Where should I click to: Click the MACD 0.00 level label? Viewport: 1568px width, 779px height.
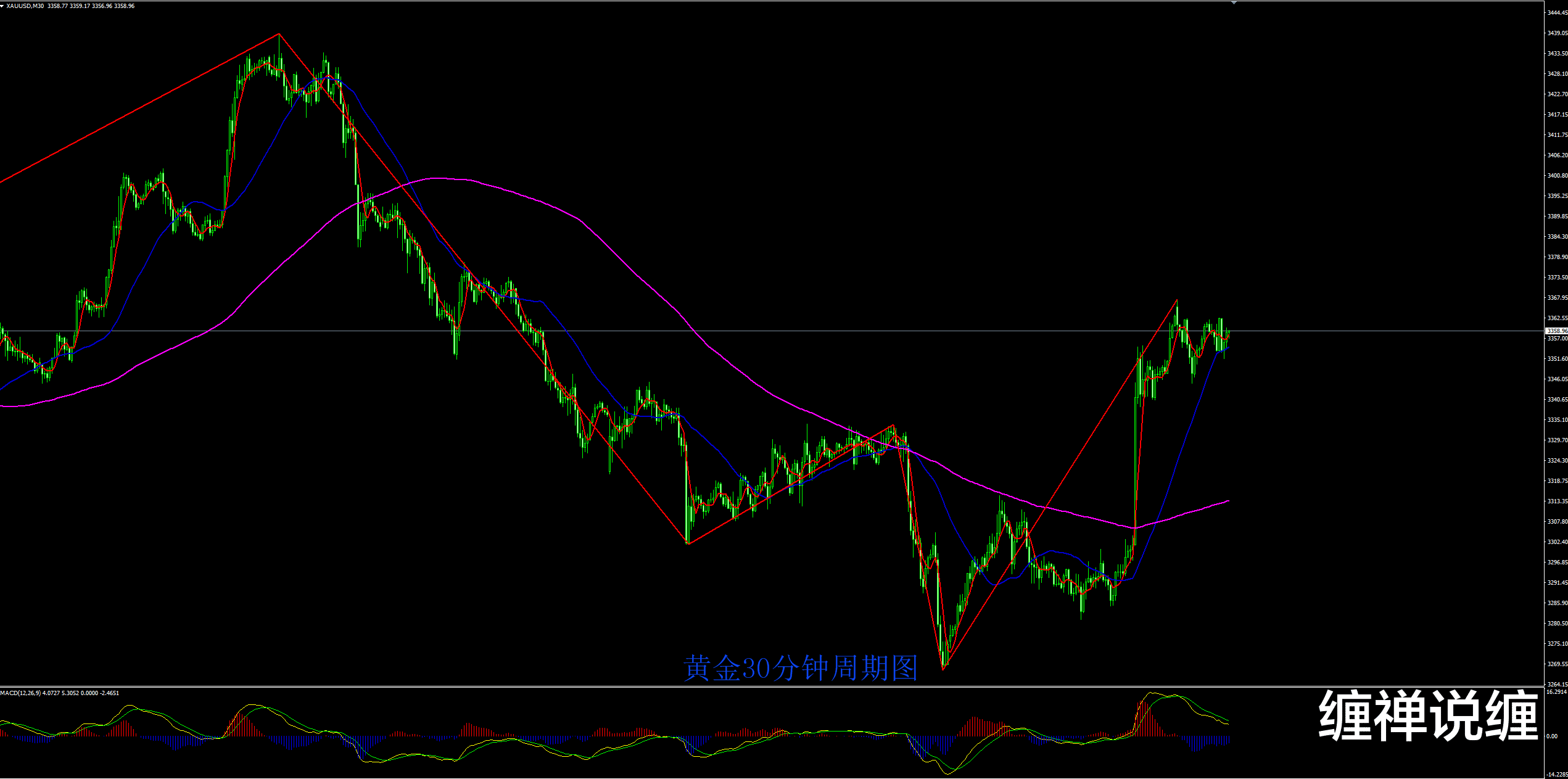[x=1552, y=736]
